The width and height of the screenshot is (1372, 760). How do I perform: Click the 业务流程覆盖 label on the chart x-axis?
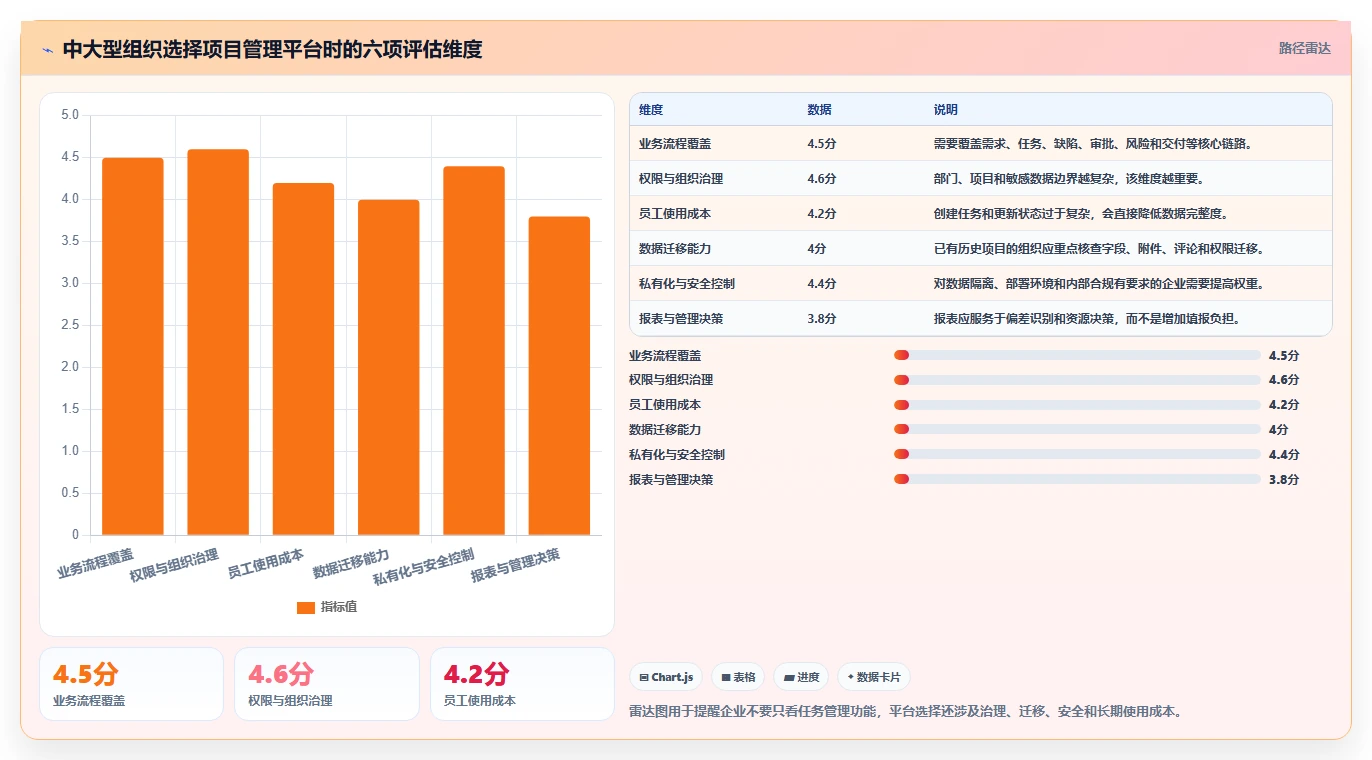pos(95,563)
